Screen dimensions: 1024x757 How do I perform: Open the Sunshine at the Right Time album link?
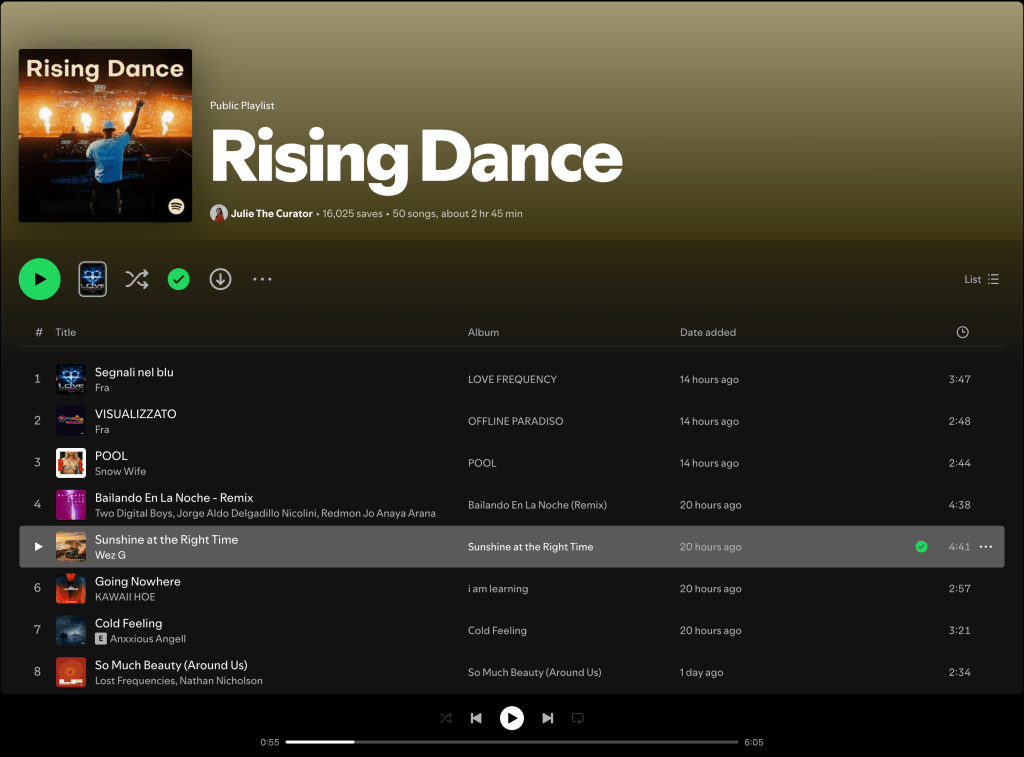(530, 547)
